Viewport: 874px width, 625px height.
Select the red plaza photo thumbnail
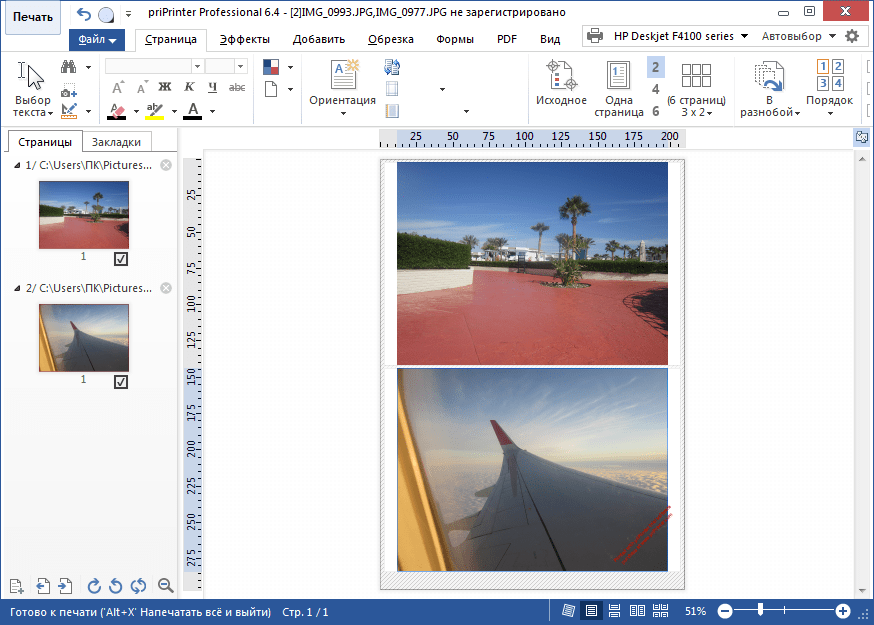(84, 215)
